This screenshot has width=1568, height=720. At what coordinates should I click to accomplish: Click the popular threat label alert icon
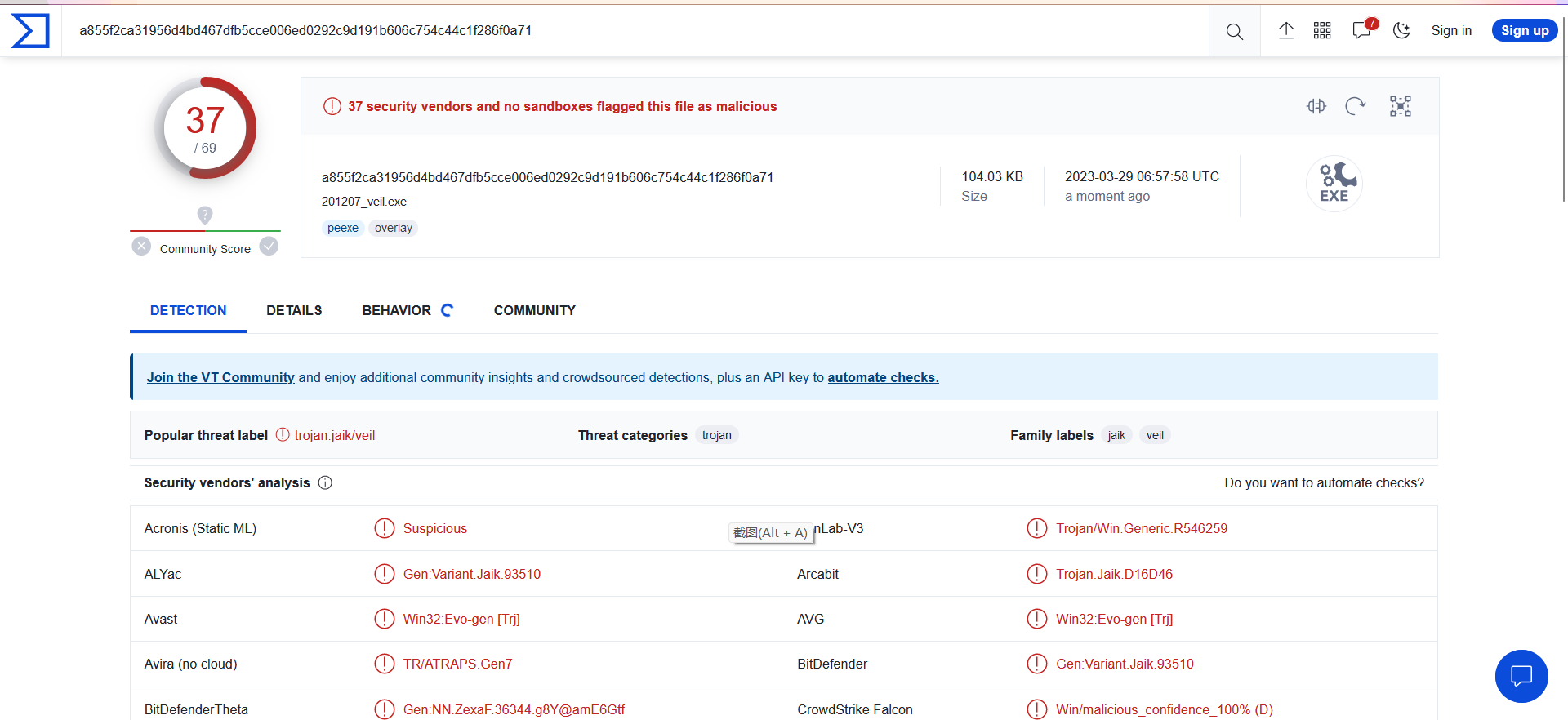tap(283, 434)
